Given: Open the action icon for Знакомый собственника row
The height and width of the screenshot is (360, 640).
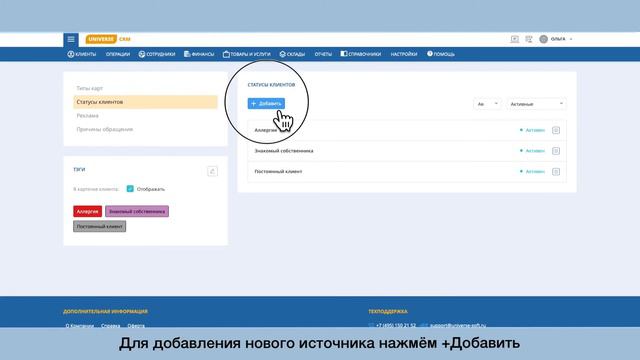Looking at the screenshot, I should point(556,151).
